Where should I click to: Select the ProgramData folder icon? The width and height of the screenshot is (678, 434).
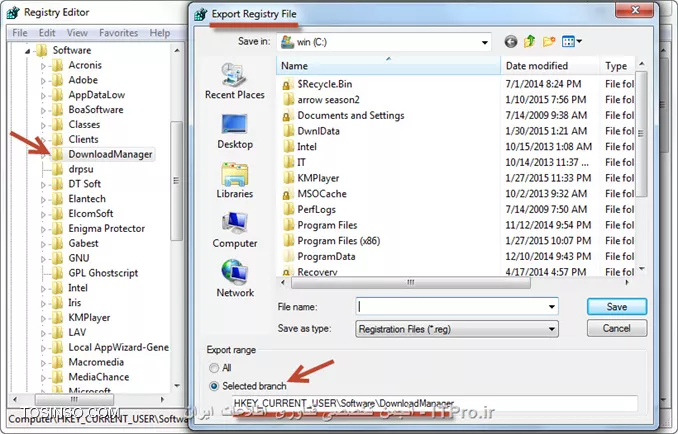(288, 256)
